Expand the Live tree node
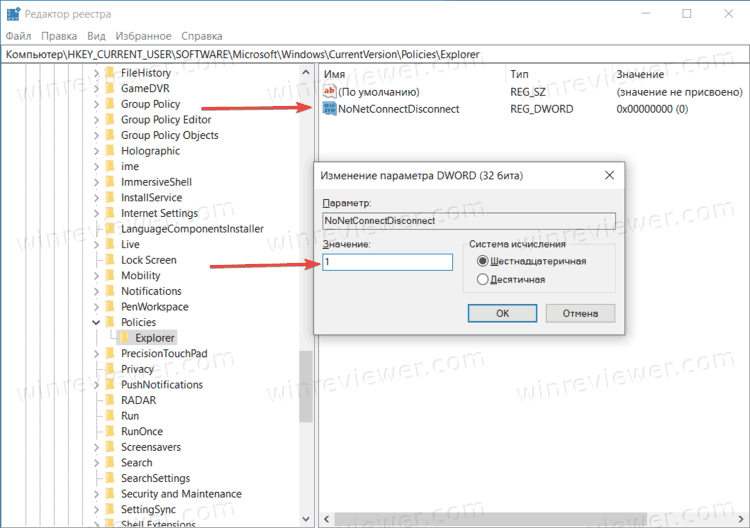 96,244
